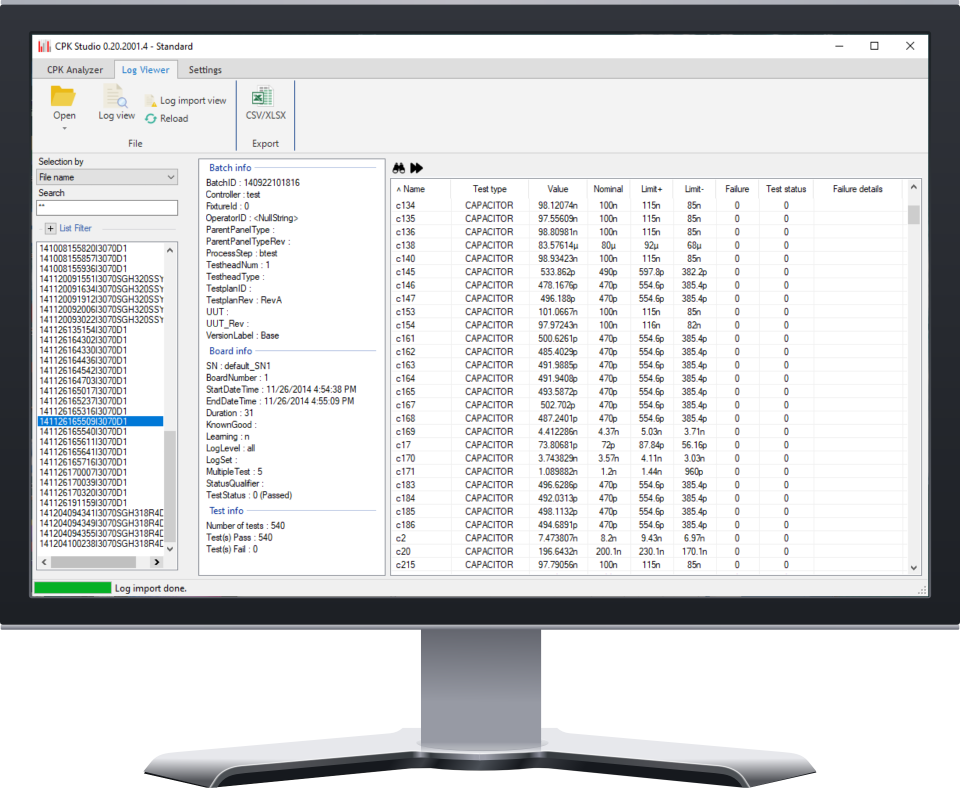Image resolution: width=960 pixels, height=789 pixels.
Task: Click the results table vertical scrollbar thumb
Action: click(913, 215)
